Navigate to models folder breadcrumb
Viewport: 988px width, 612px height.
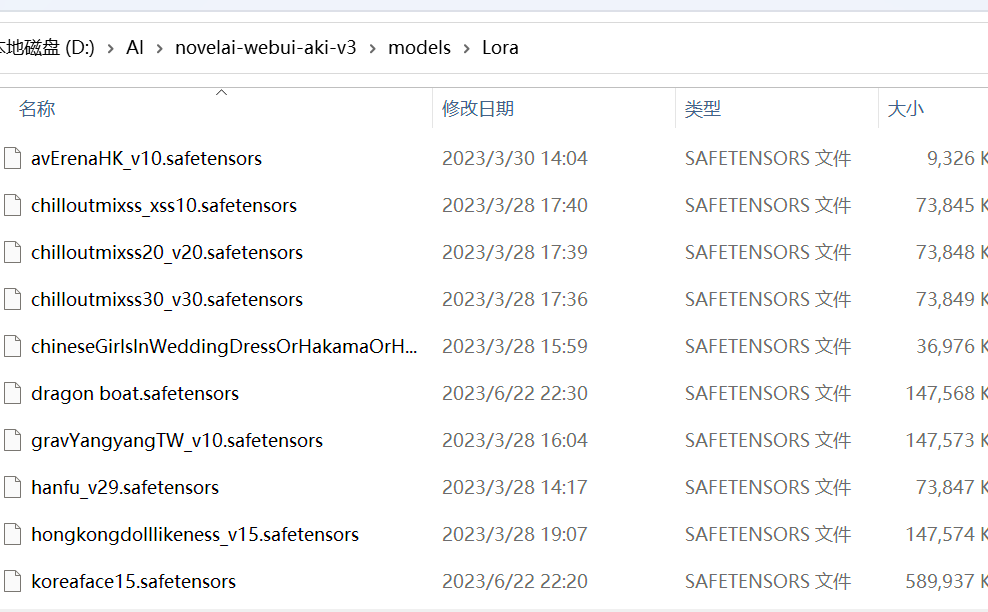(x=419, y=48)
